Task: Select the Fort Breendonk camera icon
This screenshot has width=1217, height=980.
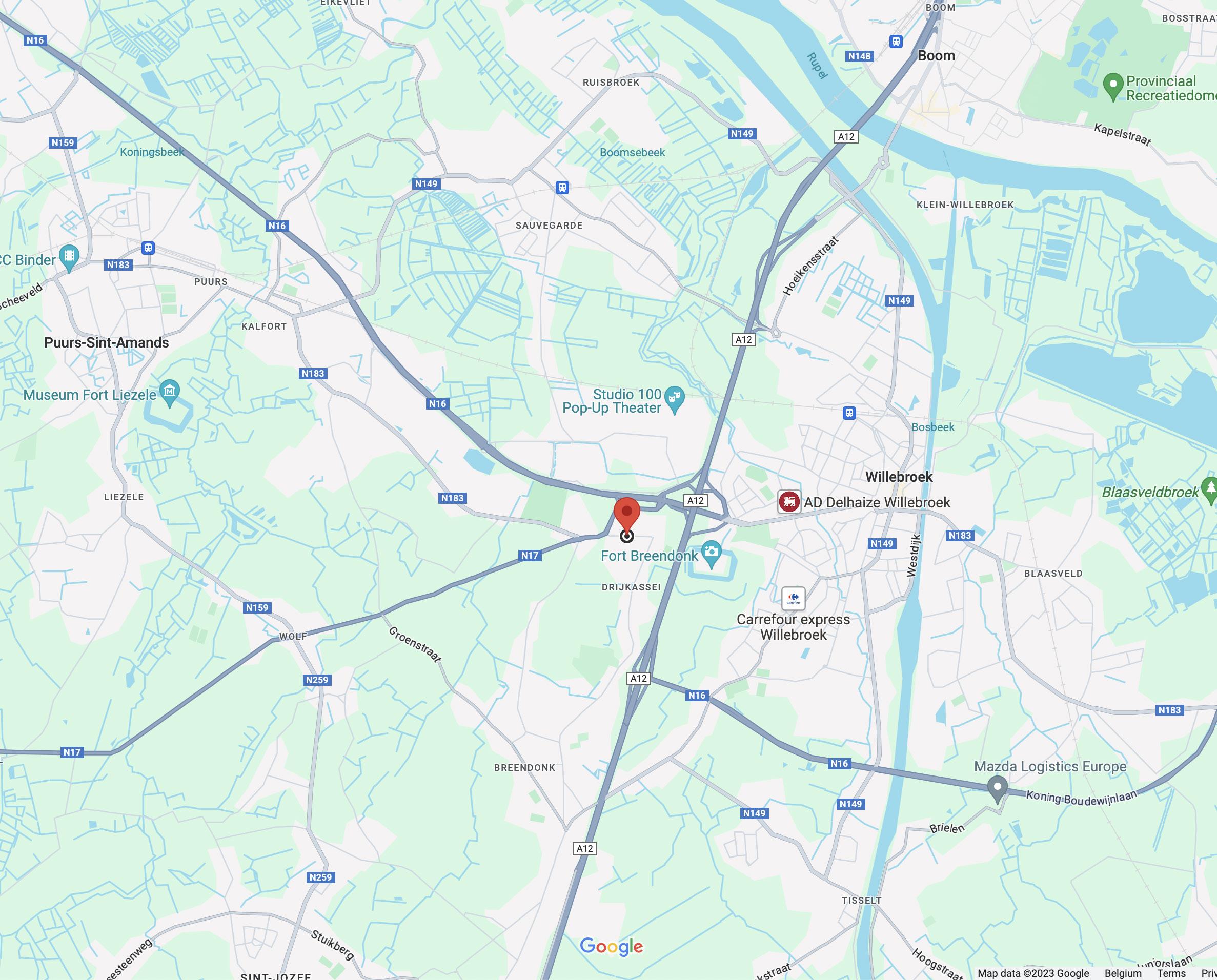Action: click(x=711, y=553)
